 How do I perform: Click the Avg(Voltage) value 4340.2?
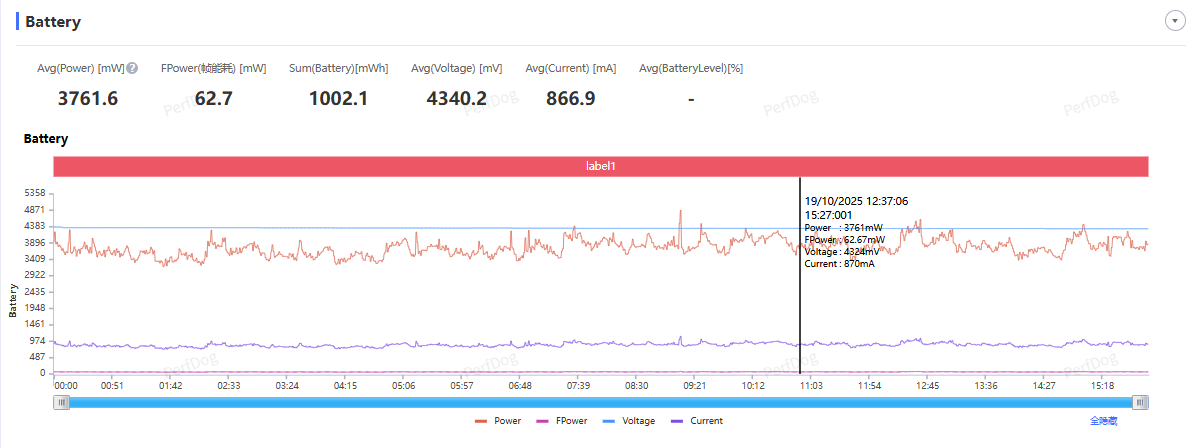(x=456, y=98)
